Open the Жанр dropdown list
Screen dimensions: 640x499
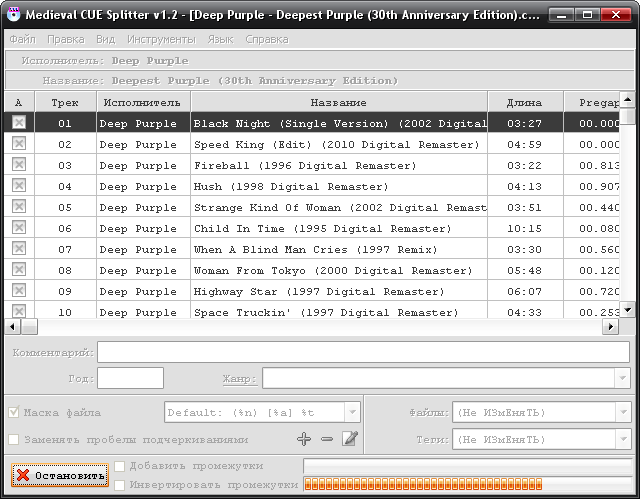[x=622, y=378]
